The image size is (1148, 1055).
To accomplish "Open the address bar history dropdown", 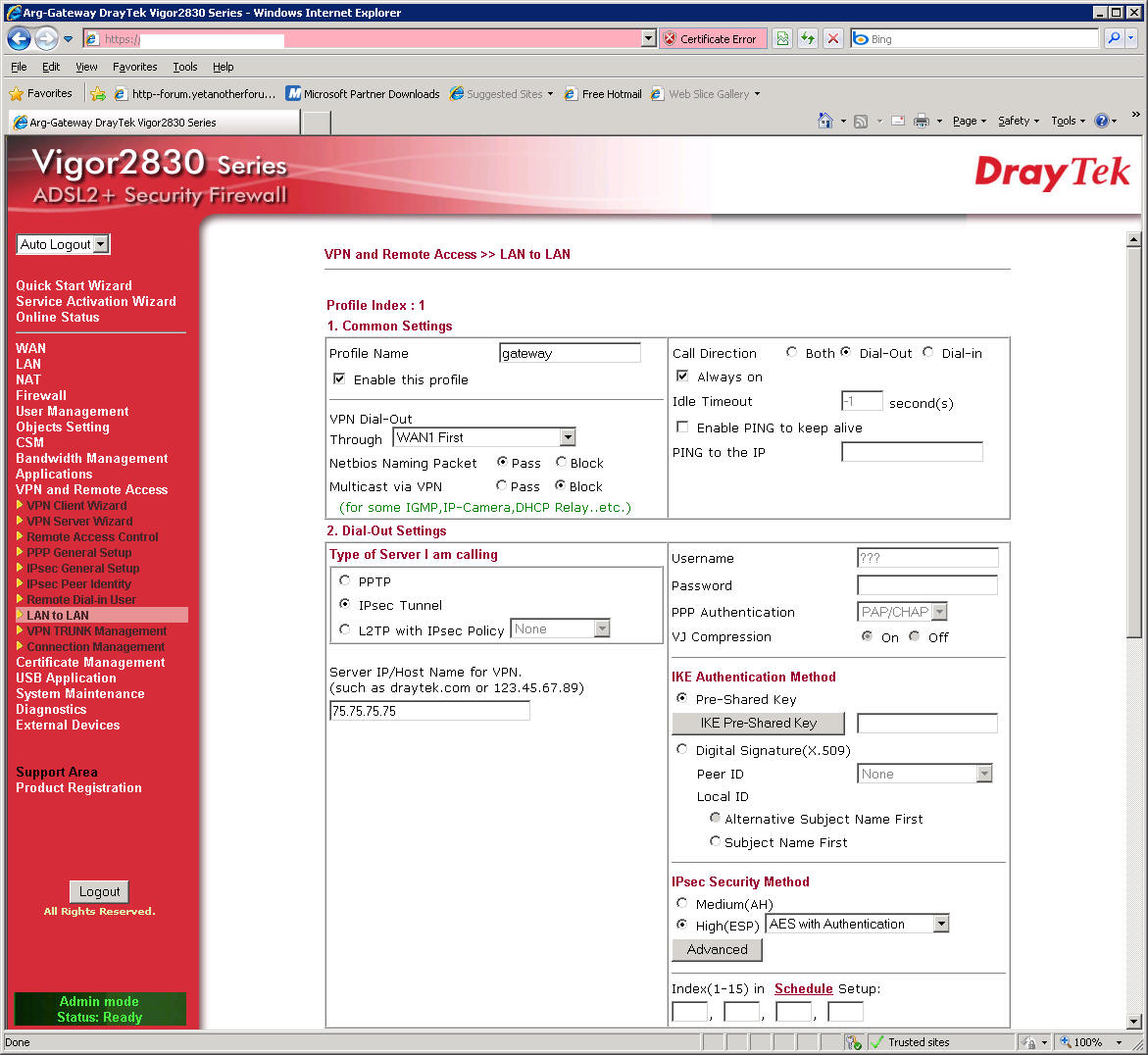I will pyautogui.click(x=648, y=39).
